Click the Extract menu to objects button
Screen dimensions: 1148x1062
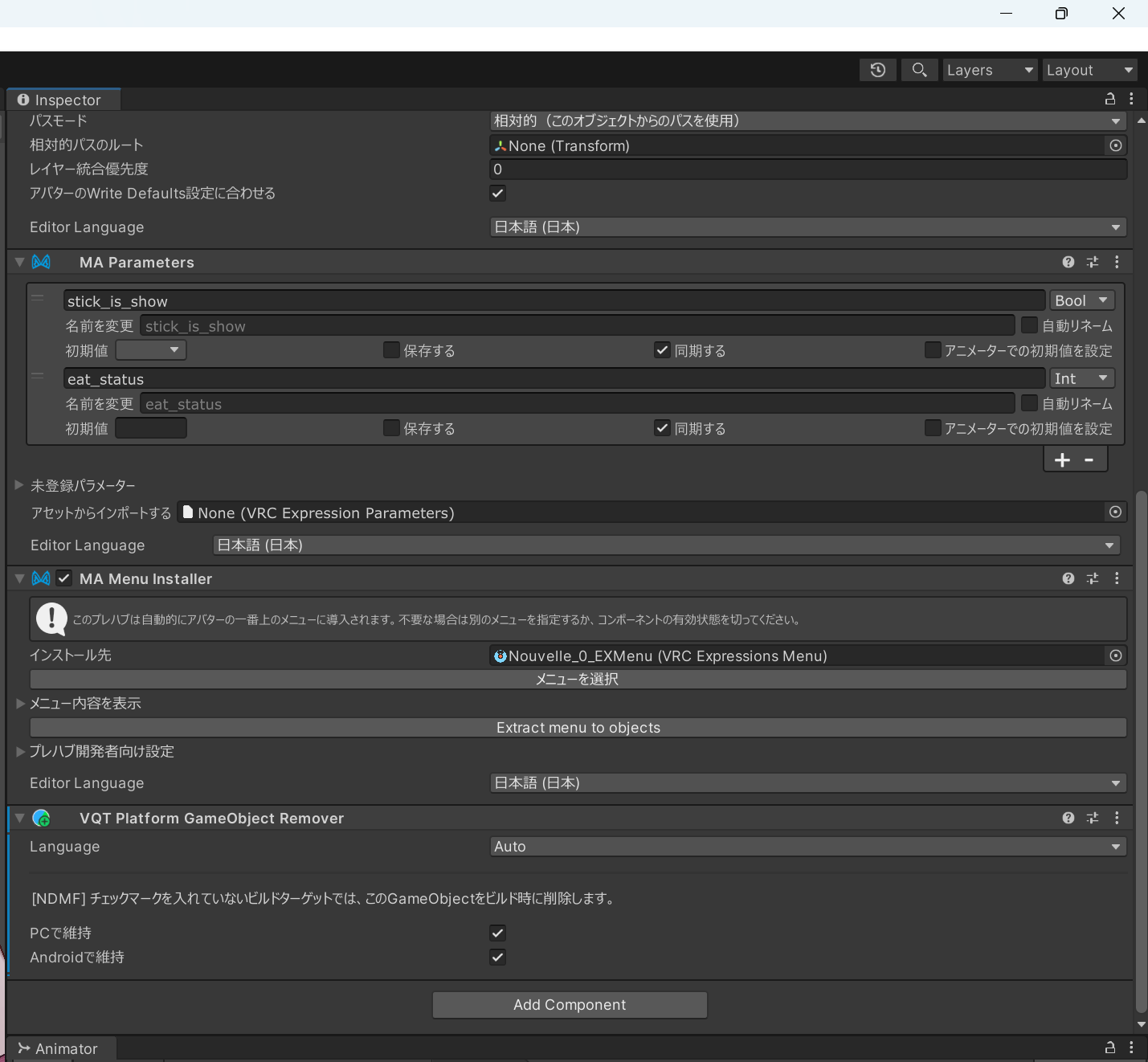click(x=578, y=728)
